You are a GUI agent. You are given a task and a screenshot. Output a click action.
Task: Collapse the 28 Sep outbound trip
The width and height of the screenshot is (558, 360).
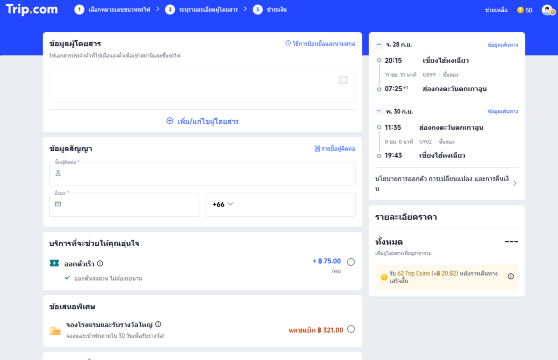point(379,44)
